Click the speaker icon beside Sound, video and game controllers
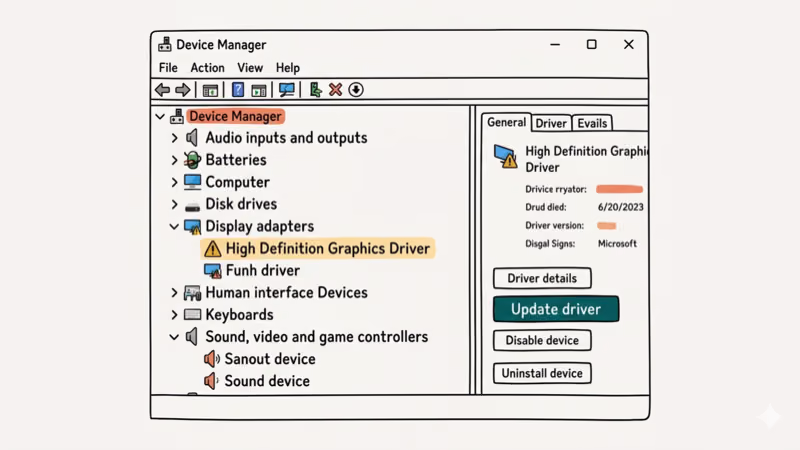 [x=192, y=336]
